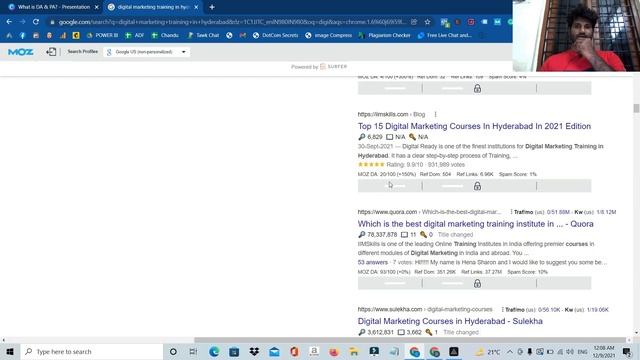Screen dimensions: 640x360
Task: Click the '53 answers' link under Quora
Action: click(x=373, y=262)
